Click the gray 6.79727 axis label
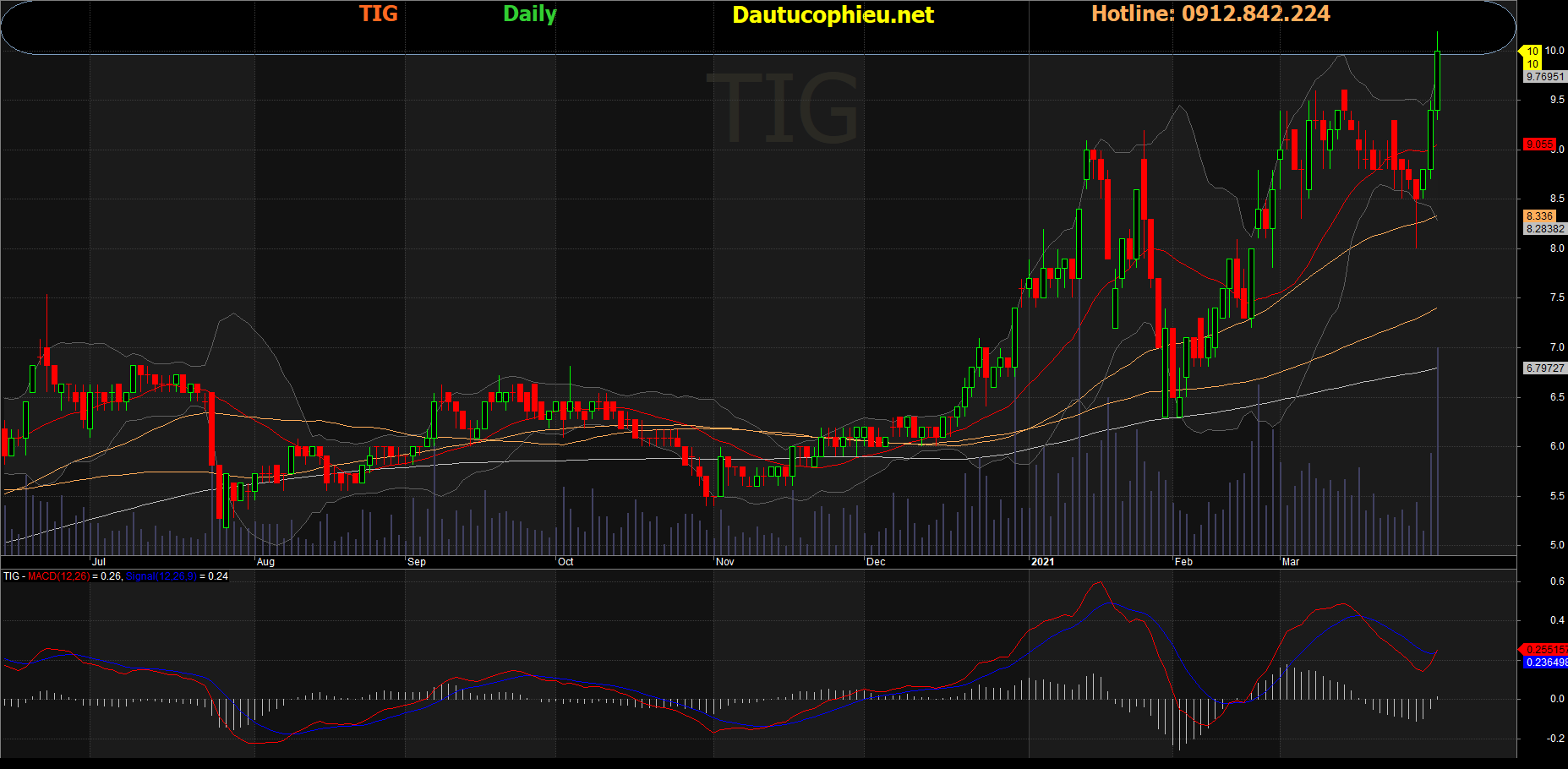 (x=1544, y=368)
